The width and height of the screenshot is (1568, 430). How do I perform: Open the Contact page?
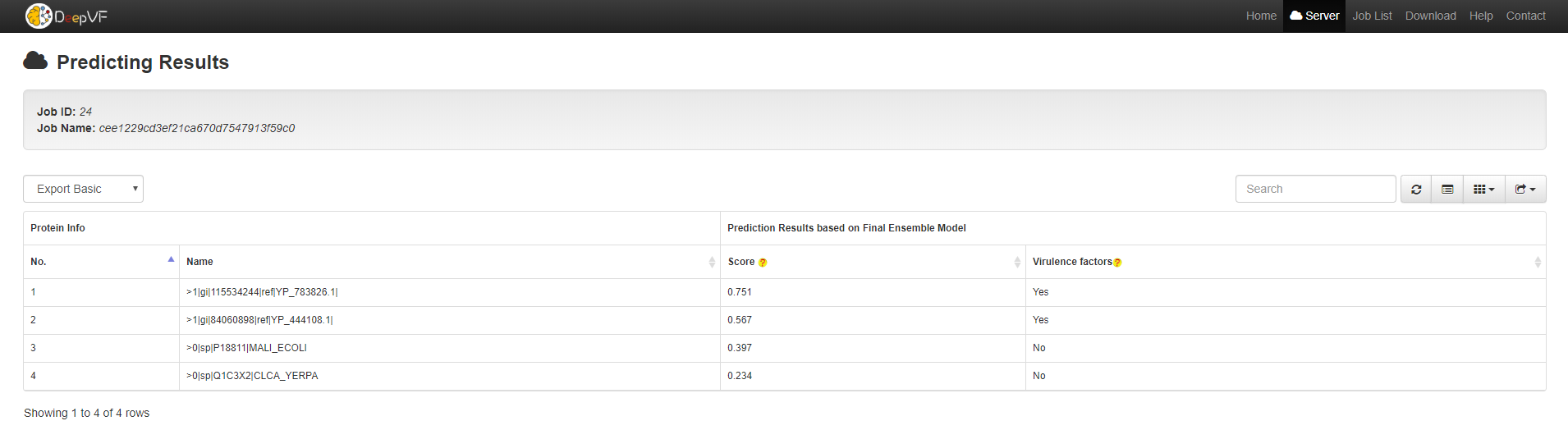tap(1525, 16)
